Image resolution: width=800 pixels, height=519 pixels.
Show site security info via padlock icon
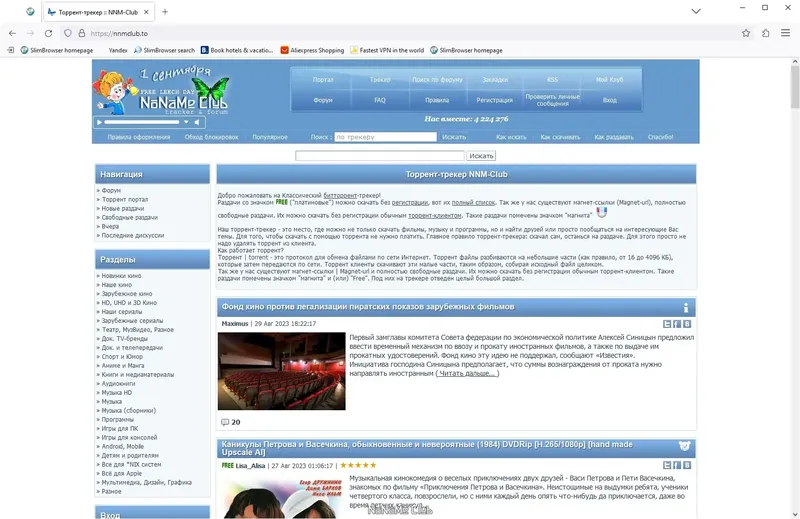pyautogui.click(x=82, y=33)
